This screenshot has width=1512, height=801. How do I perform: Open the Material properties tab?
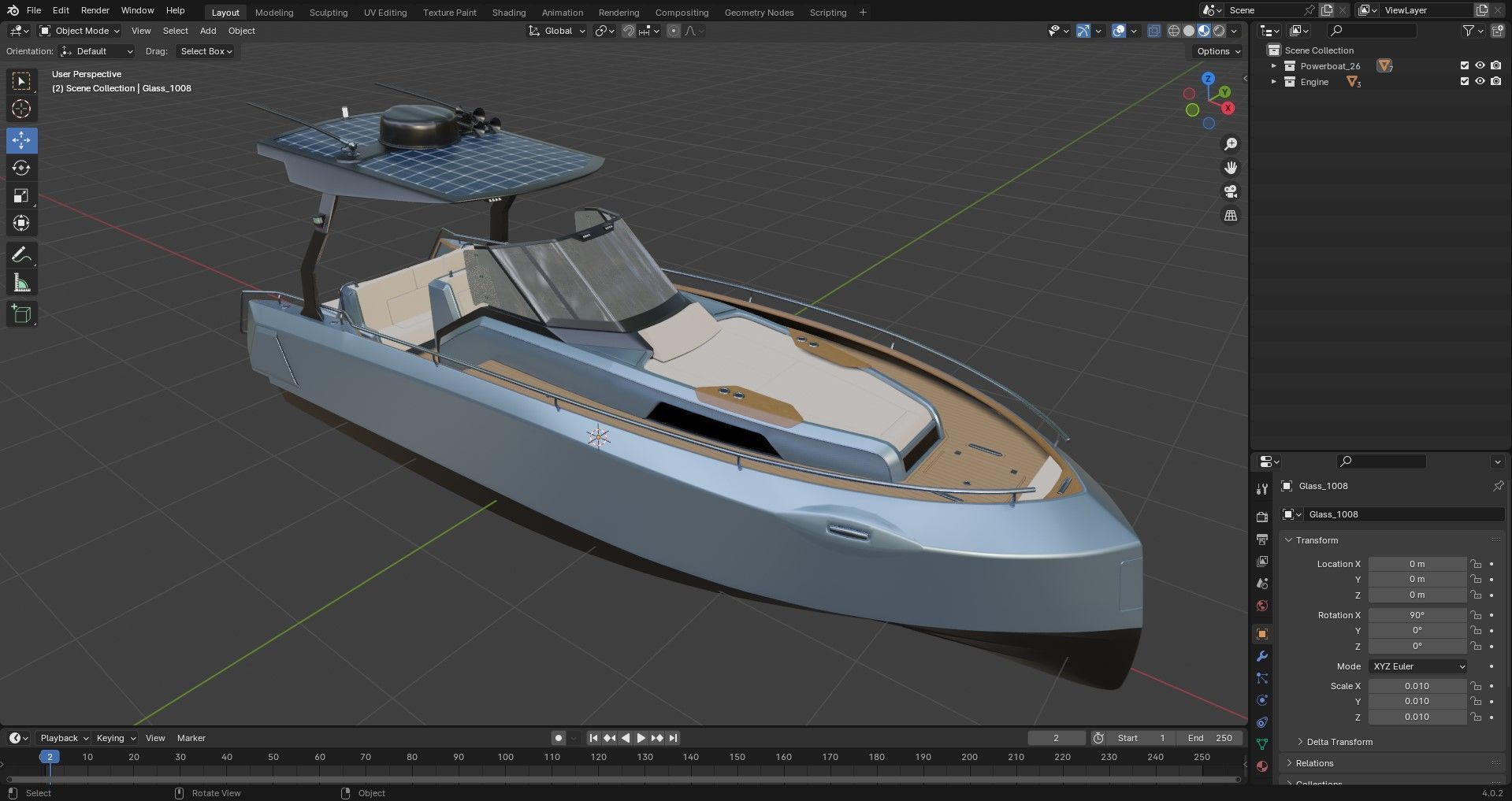tap(1261, 766)
